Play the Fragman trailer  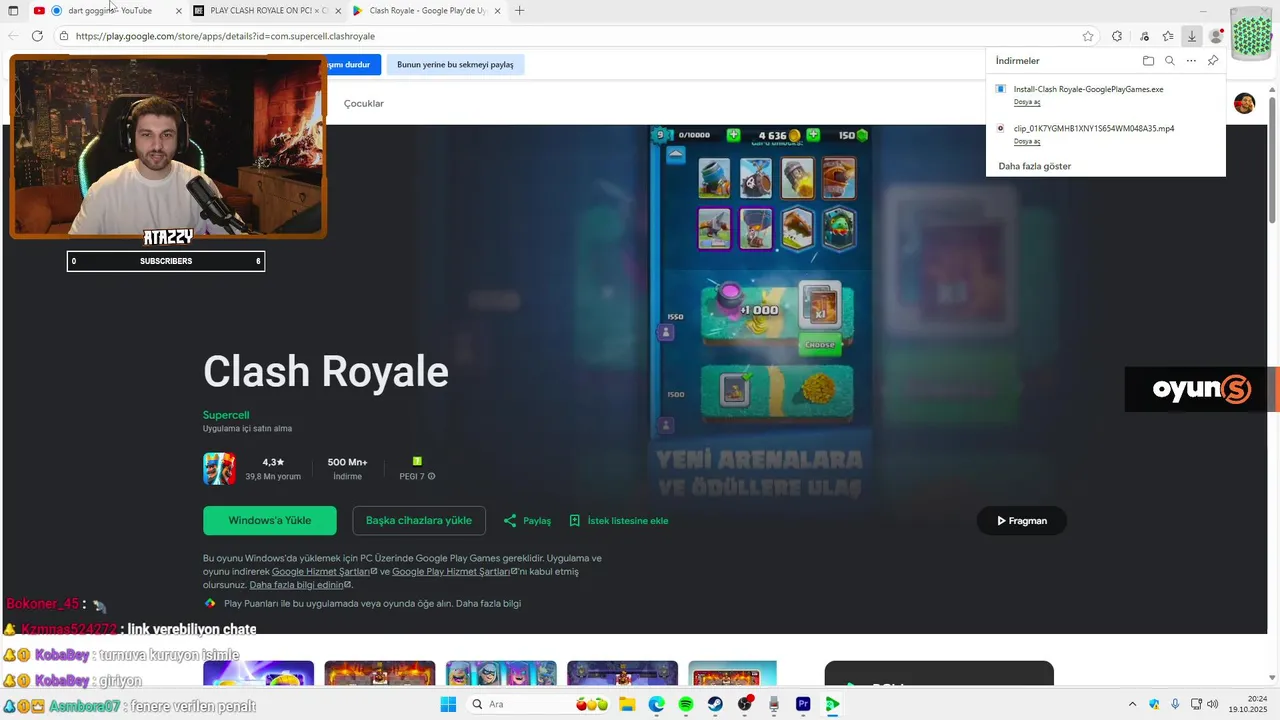point(1022,521)
